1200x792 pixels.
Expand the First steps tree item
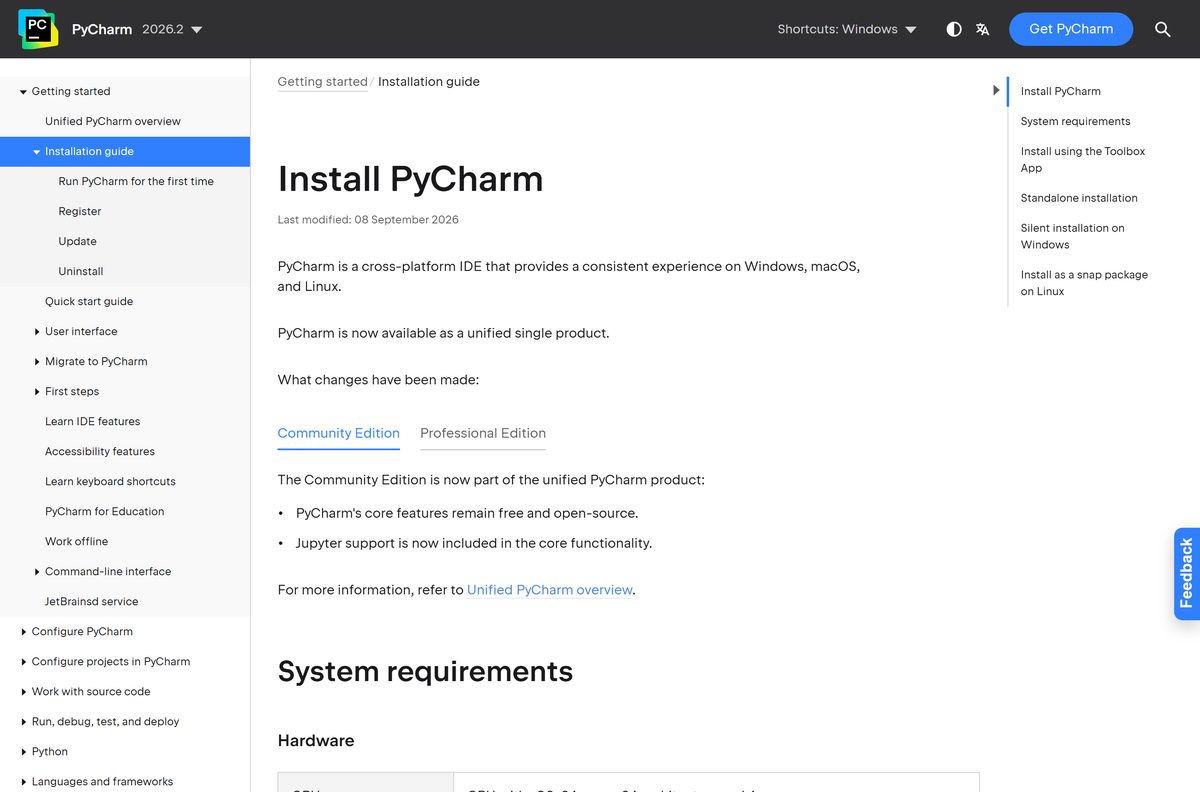point(37,391)
